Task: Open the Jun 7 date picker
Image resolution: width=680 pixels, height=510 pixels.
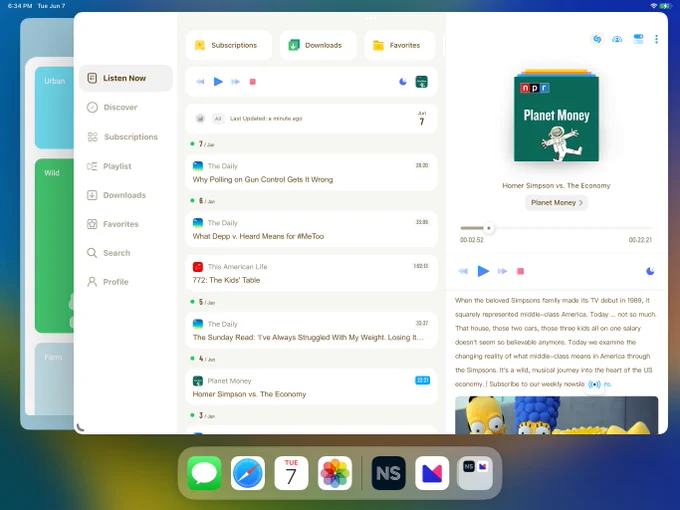Action: click(x=422, y=118)
